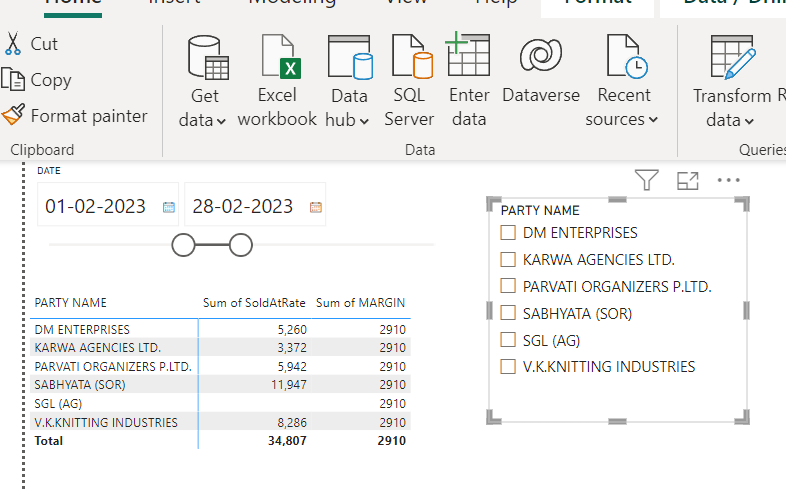Open More options ellipsis on slicer
The height and width of the screenshot is (489, 786).
pyautogui.click(x=728, y=180)
